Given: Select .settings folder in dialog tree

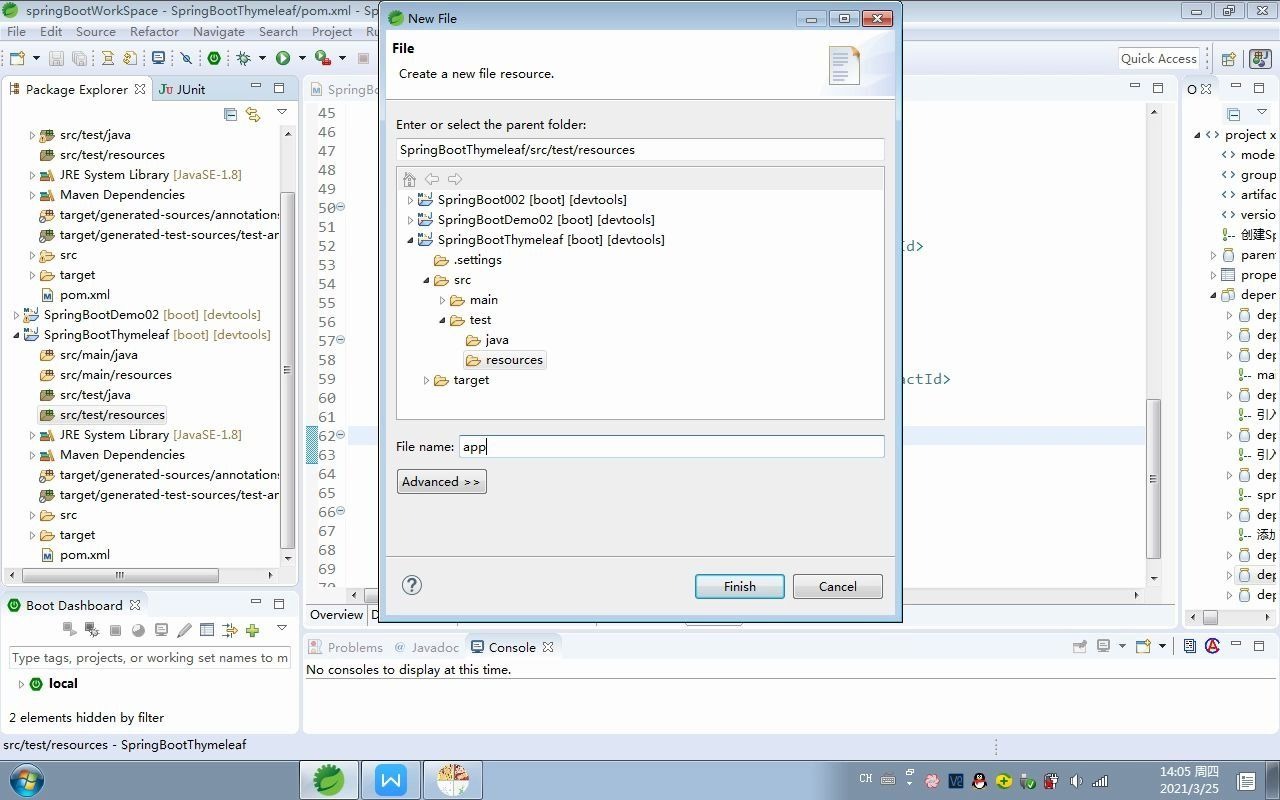Looking at the screenshot, I should 468,260.
